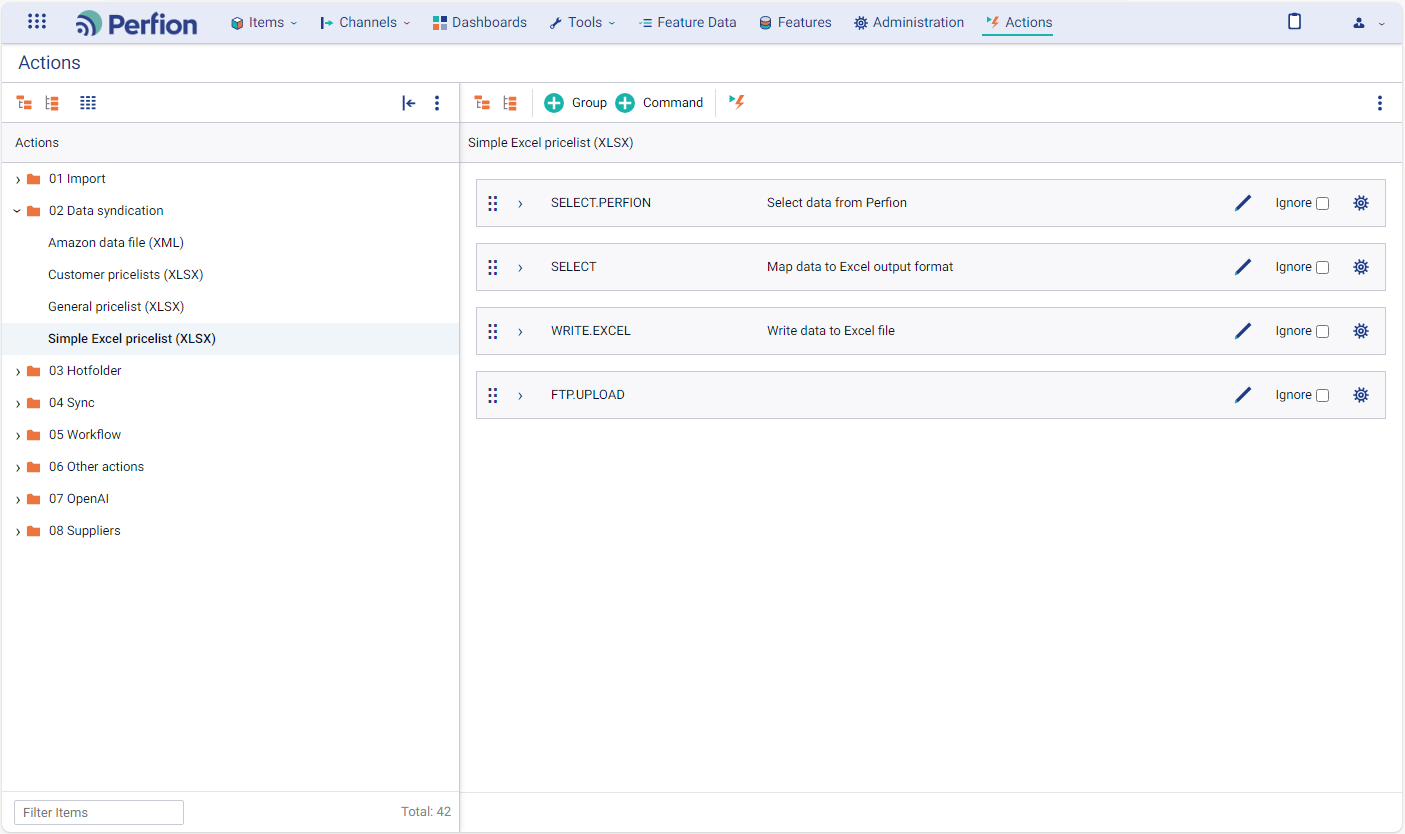1405x834 pixels.
Task: Click the drag handle of the SELECT row
Action: pyautogui.click(x=493, y=267)
